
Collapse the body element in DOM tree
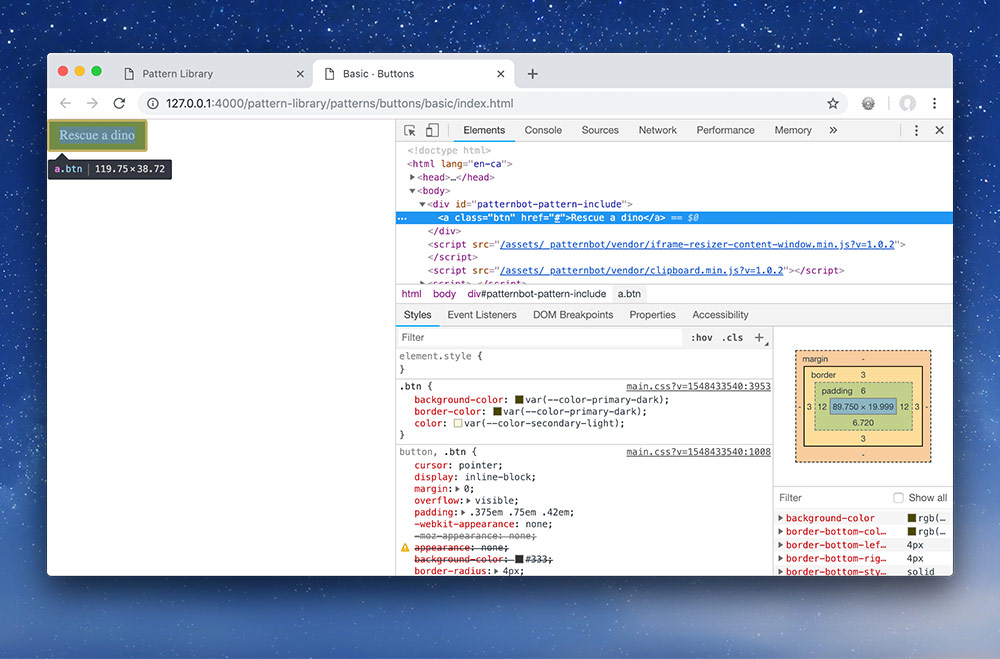[x=412, y=191]
